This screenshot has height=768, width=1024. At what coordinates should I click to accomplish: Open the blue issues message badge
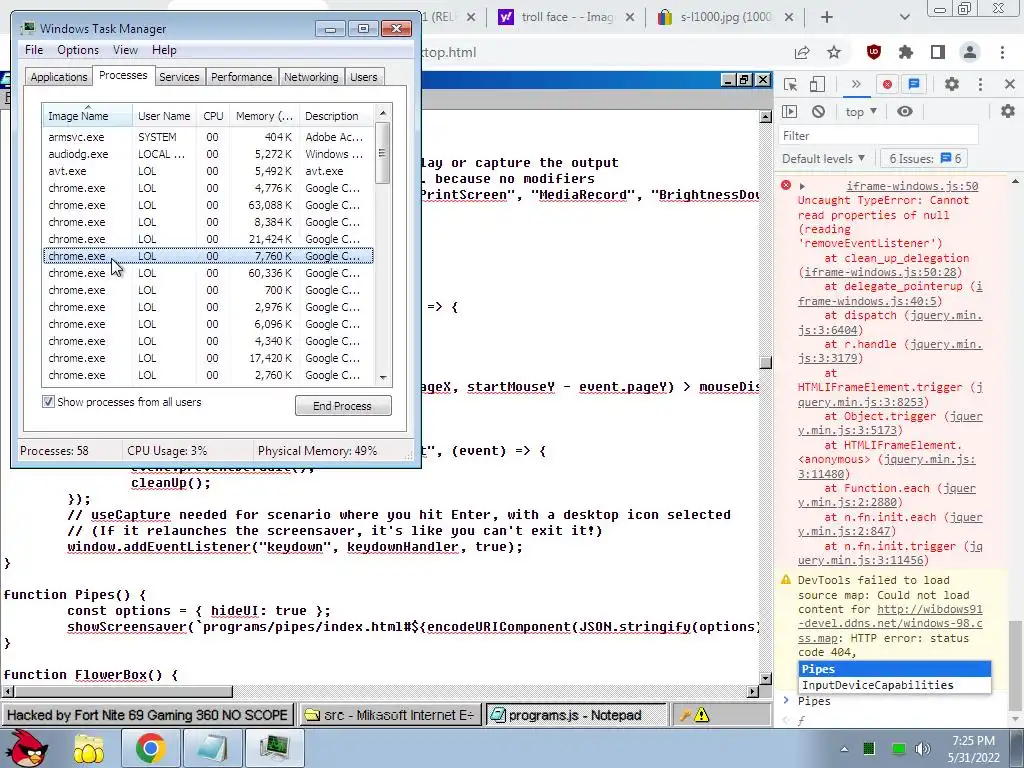coord(914,84)
